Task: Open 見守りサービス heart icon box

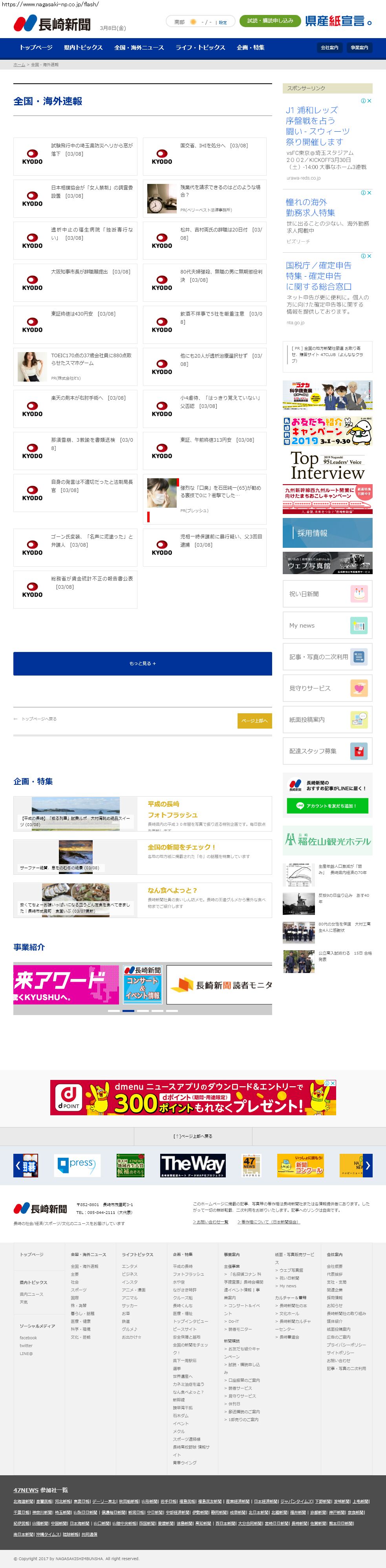Action: (327, 688)
